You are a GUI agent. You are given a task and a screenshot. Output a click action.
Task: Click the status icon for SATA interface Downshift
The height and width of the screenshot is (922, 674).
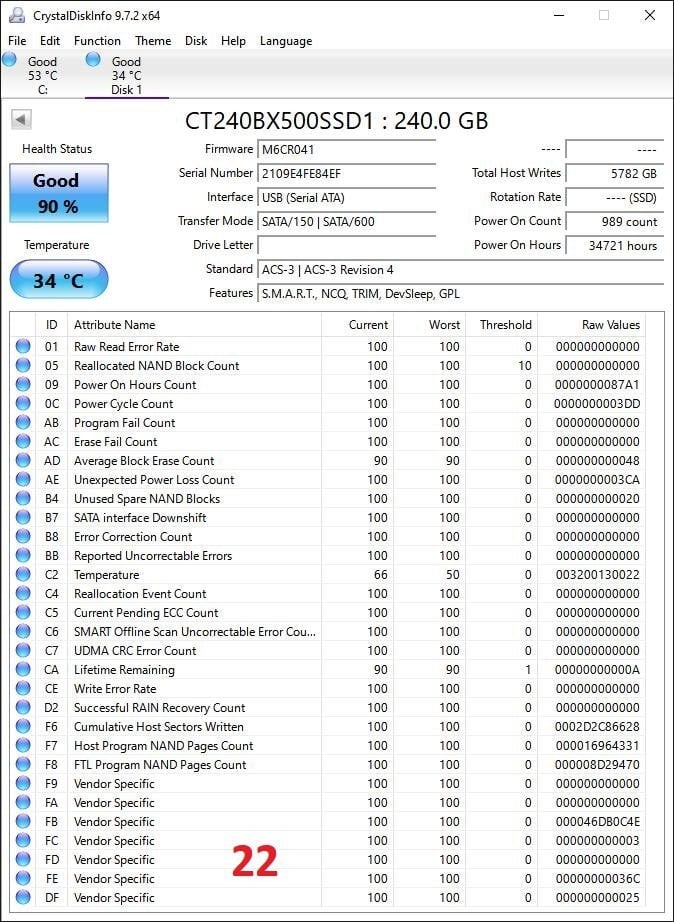[x=23, y=517]
